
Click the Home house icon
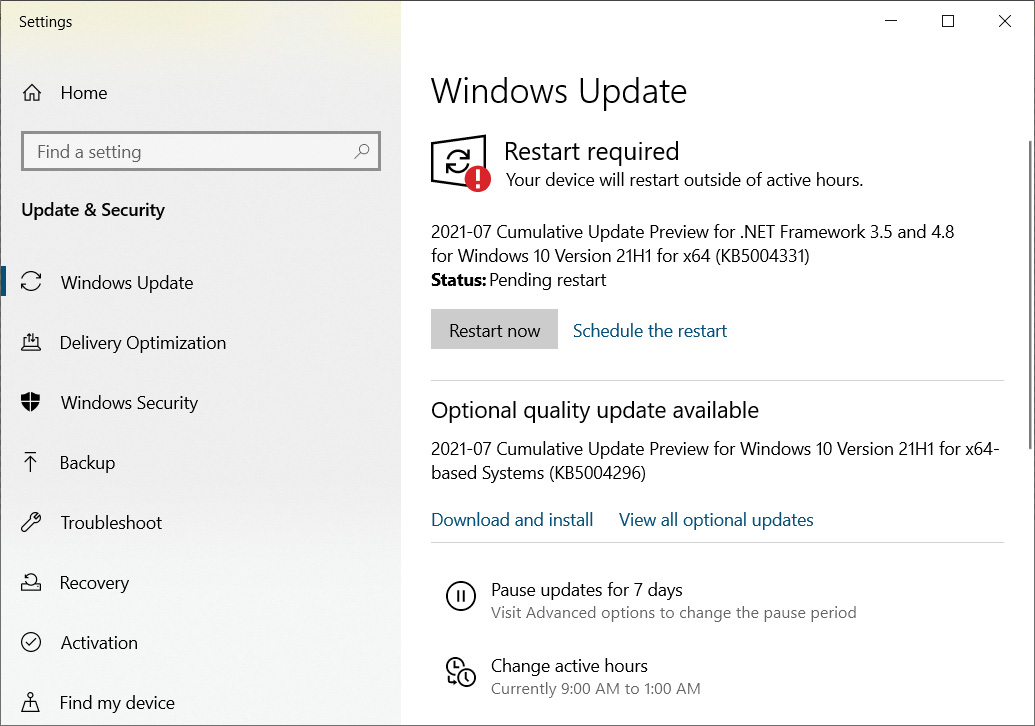click(32, 93)
